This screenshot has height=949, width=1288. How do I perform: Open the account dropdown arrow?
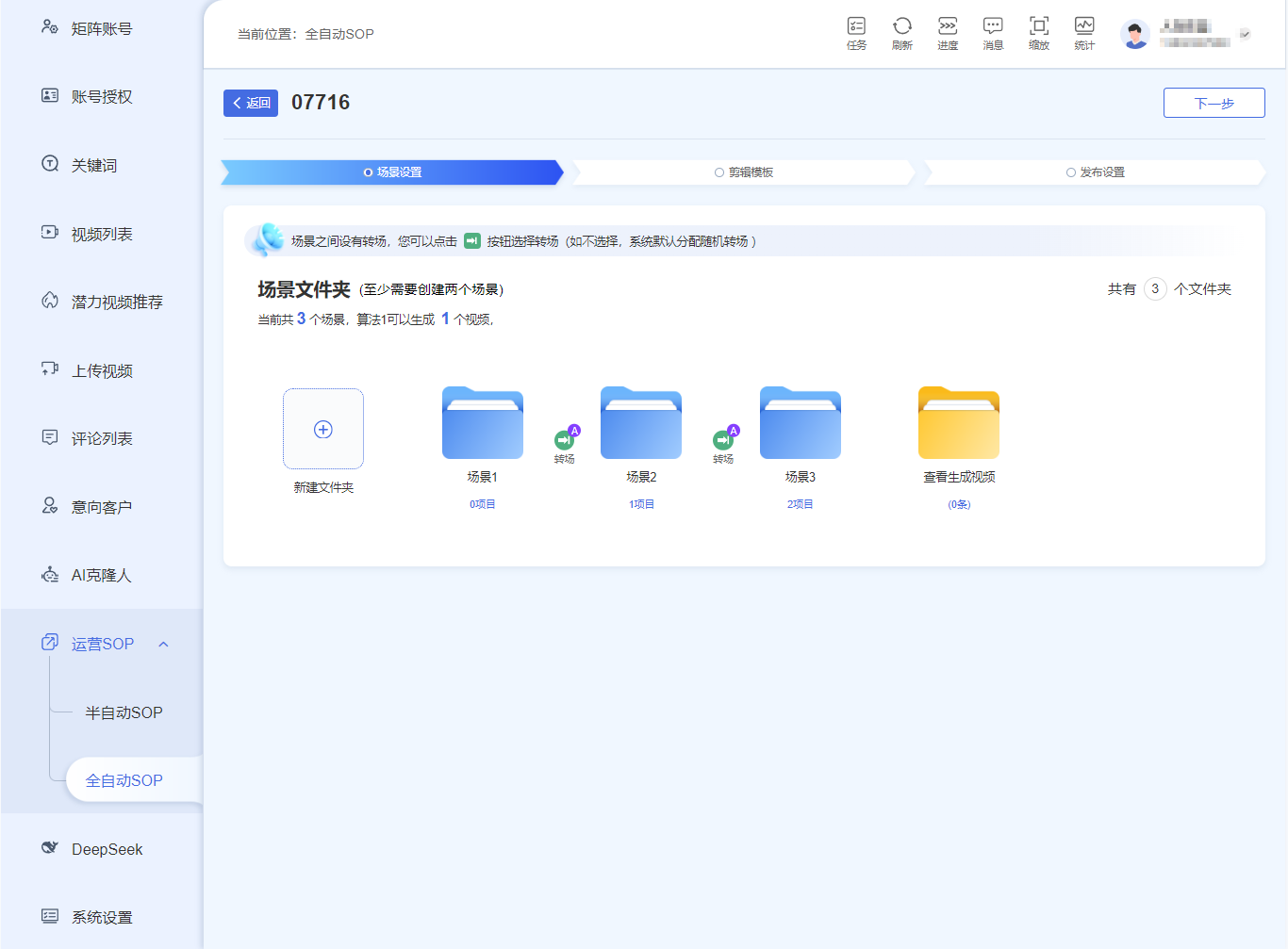click(x=1245, y=34)
